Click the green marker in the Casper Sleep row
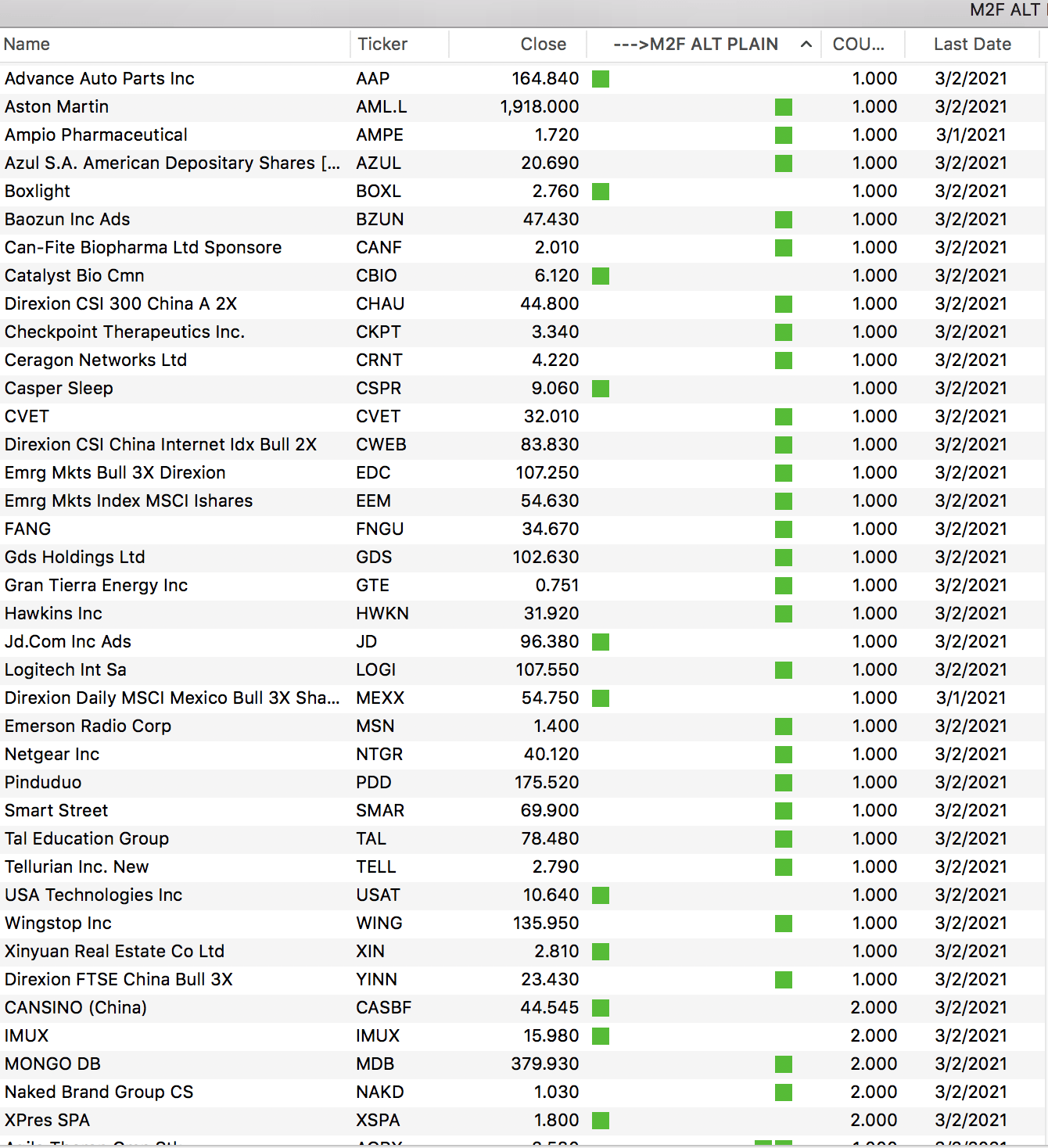Image resolution: width=1048 pixels, height=1148 pixels. [601, 389]
